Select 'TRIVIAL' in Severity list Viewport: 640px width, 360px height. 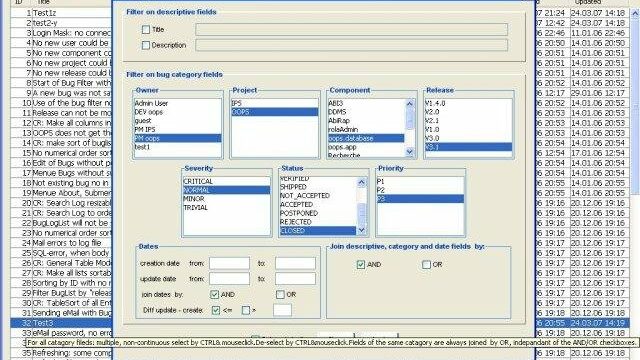(226, 208)
